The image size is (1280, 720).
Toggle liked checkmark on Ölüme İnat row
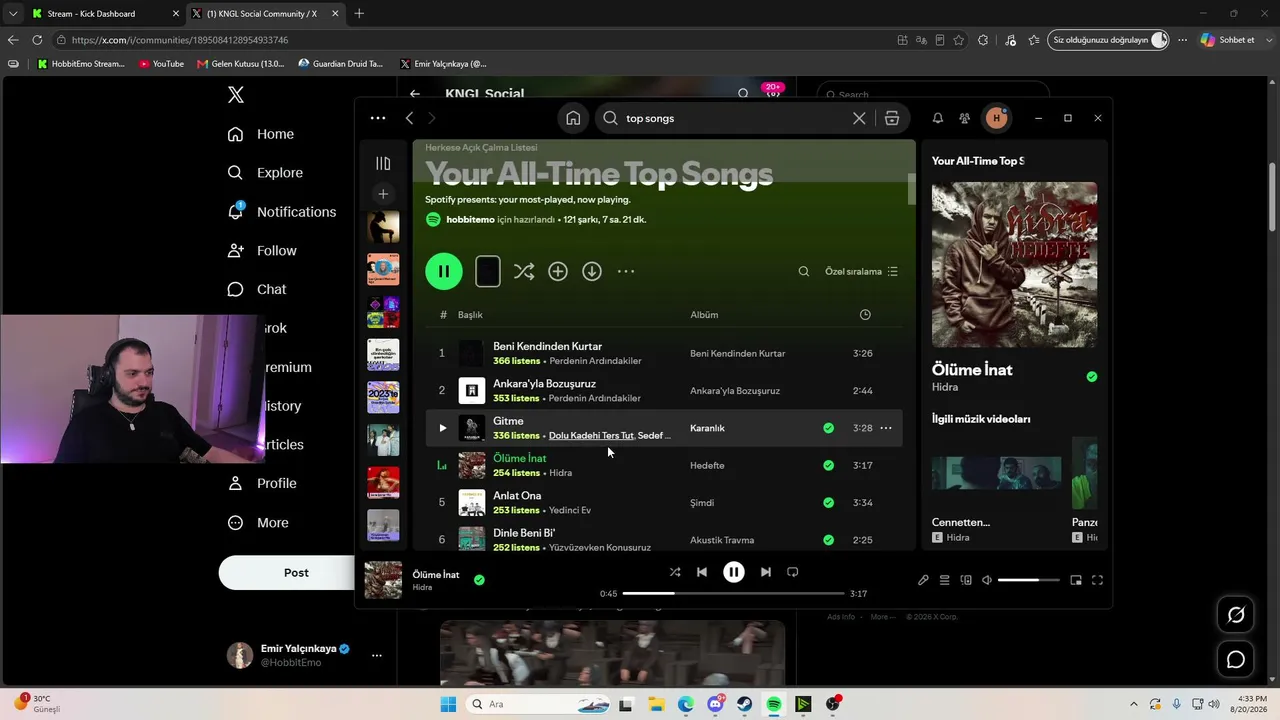tap(828, 465)
